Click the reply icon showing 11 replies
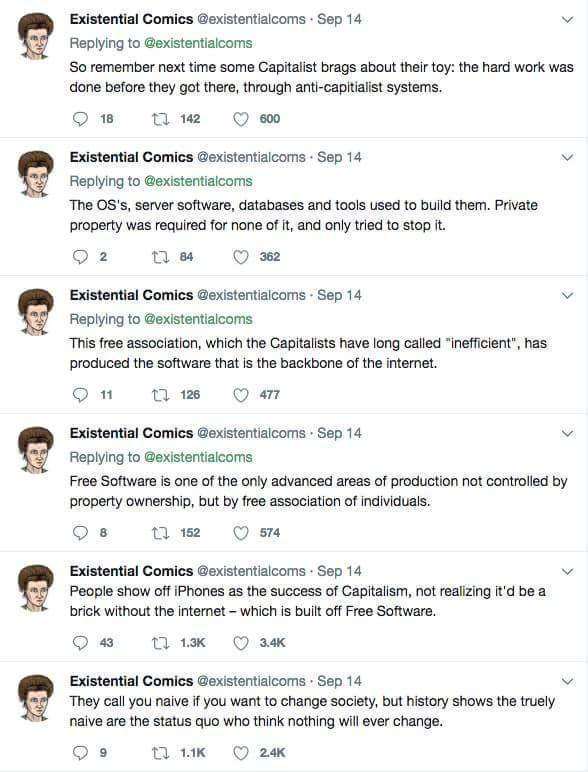This screenshot has height=772, width=588. point(80,394)
